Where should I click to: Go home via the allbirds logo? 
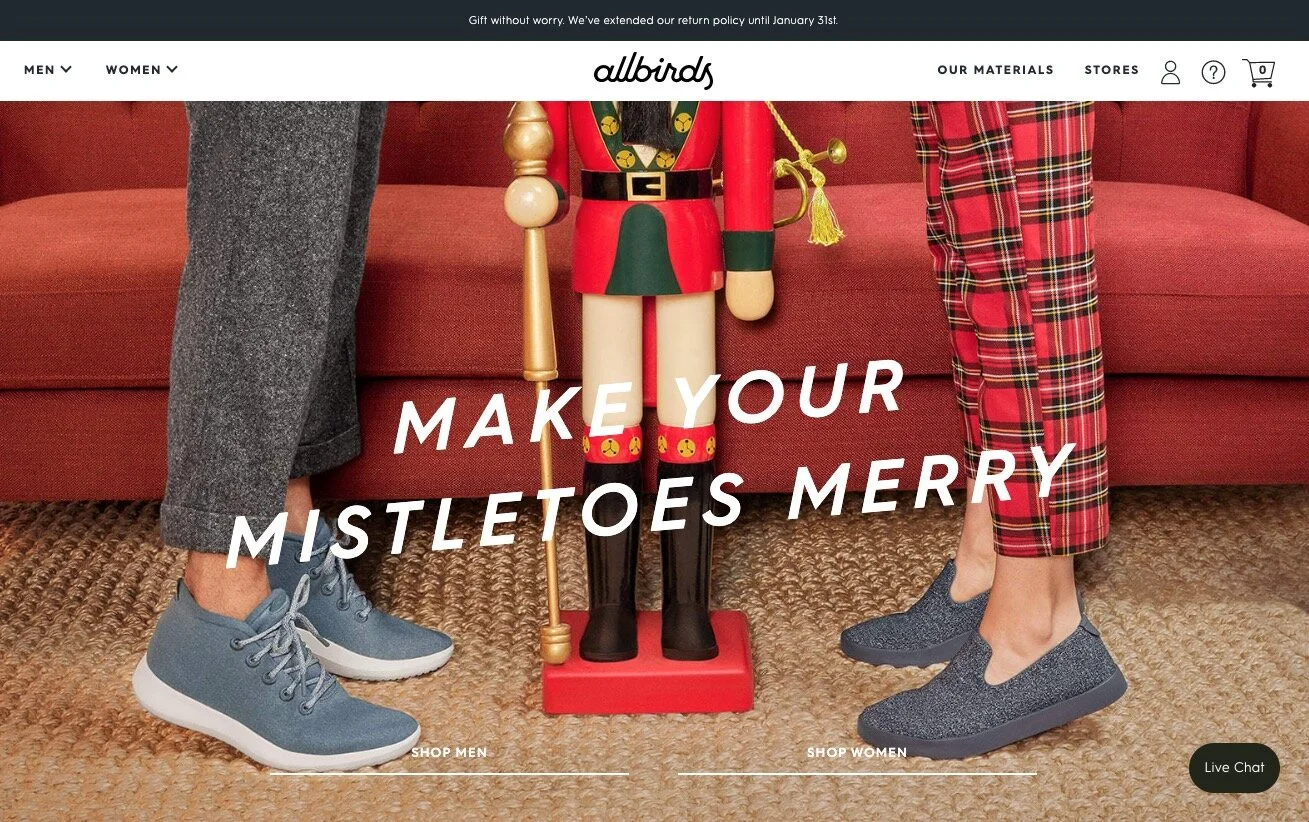pyautogui.click(x=653, y=71)
